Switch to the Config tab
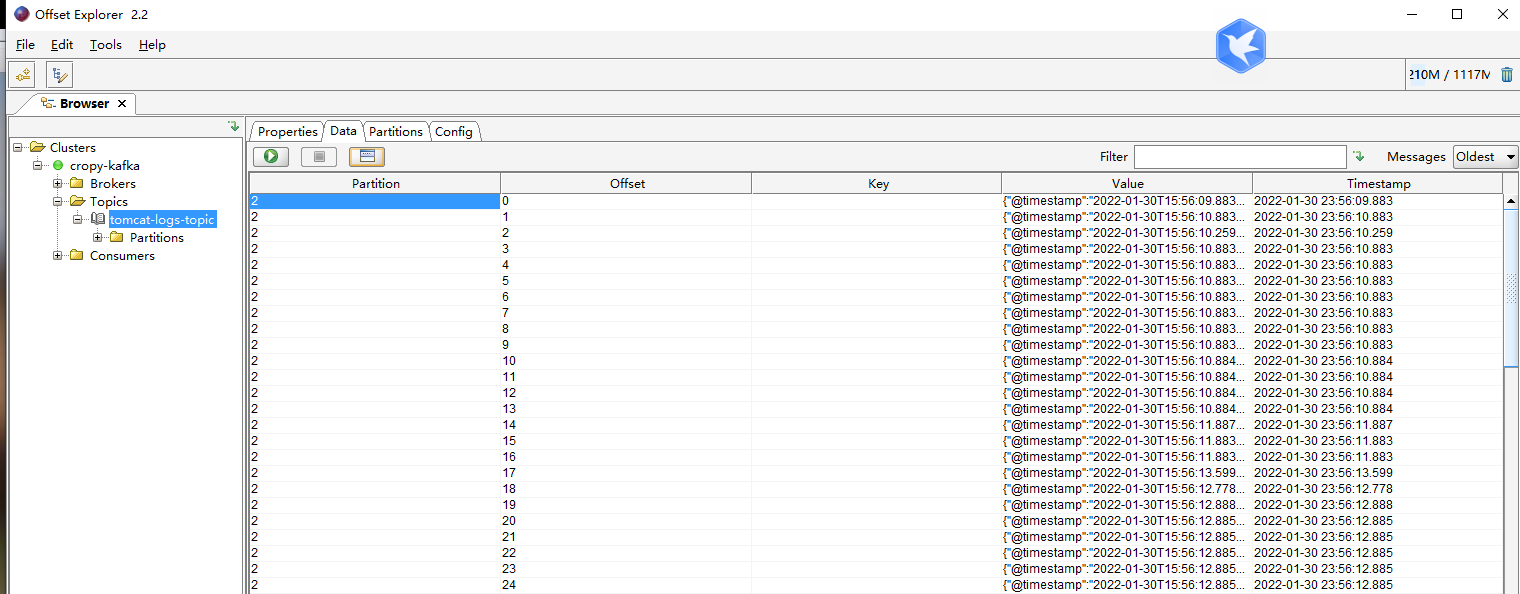The image size is (1520, 594). [x=454, y=132]
